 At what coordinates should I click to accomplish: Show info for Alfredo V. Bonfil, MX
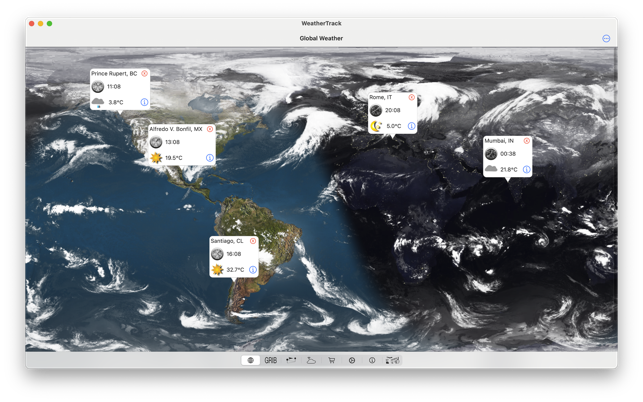210,158
